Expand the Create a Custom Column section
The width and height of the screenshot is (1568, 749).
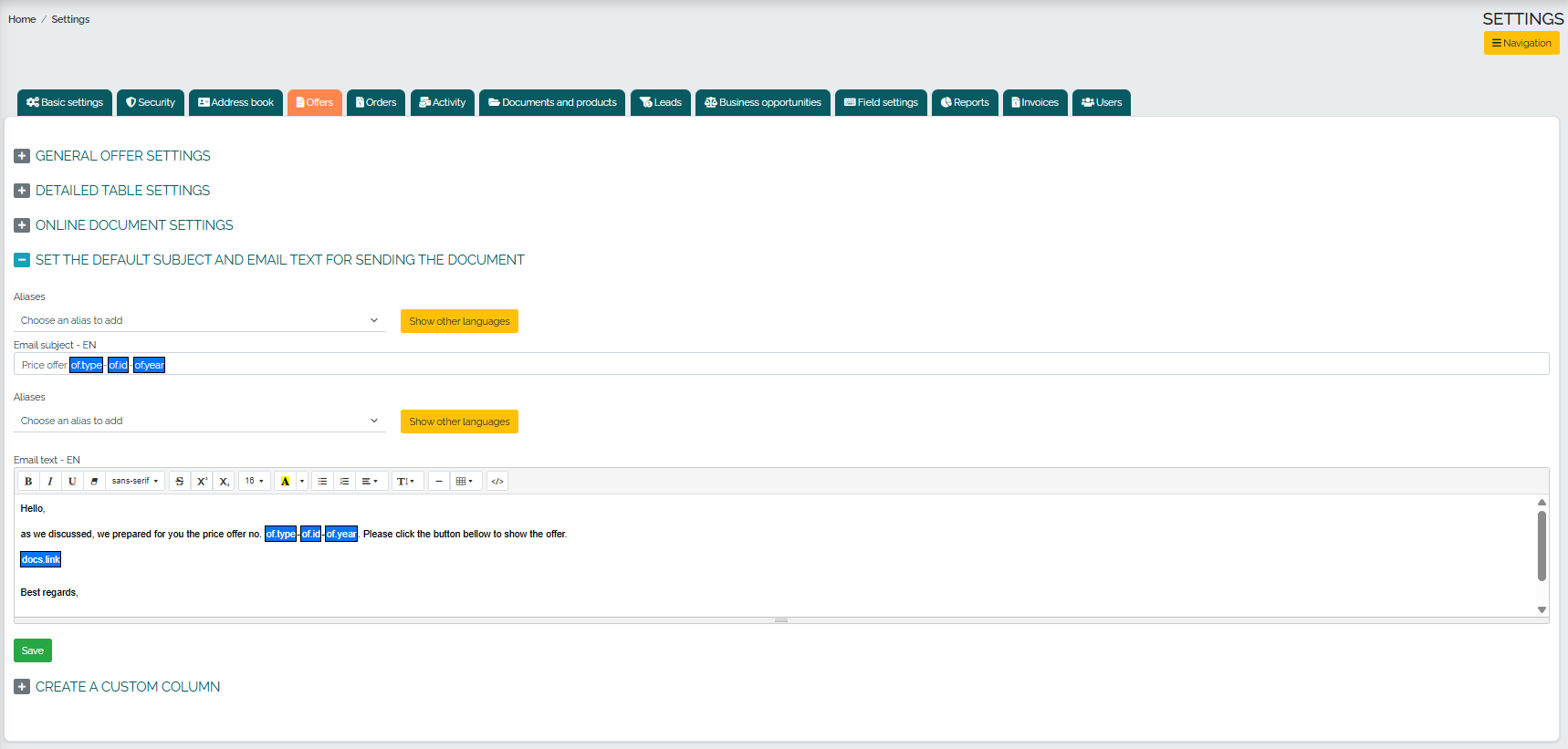click(x=22, y=687)
